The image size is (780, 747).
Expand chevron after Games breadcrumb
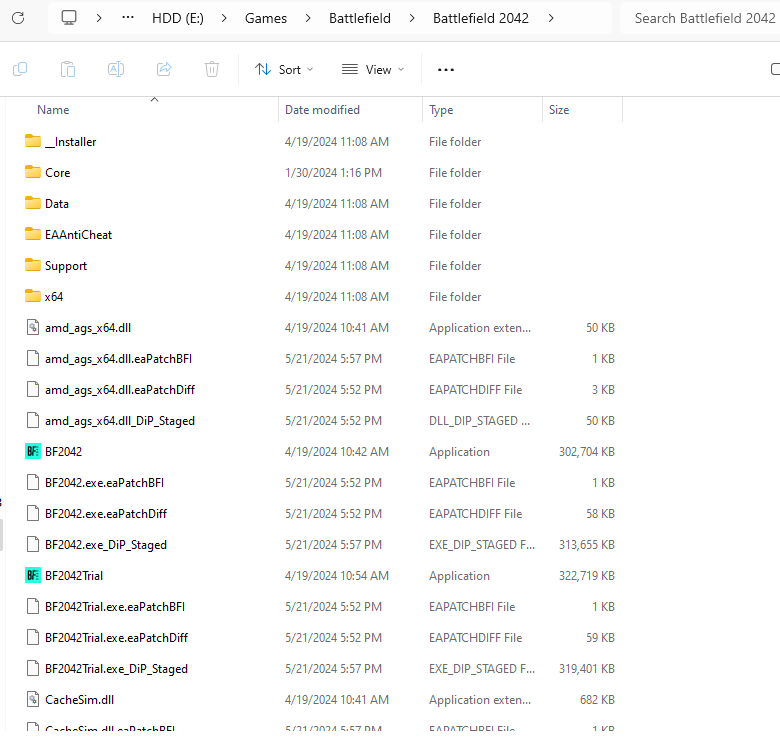coord(308,18)
